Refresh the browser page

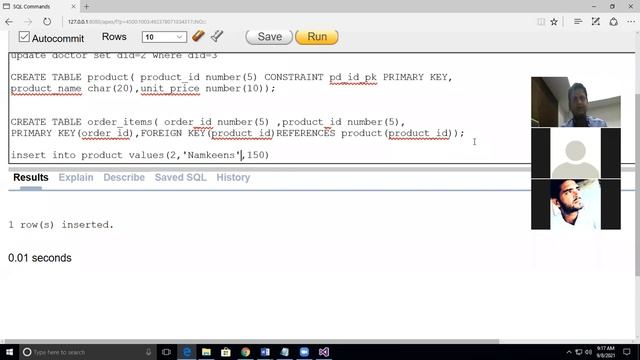(x=47, y=22)
